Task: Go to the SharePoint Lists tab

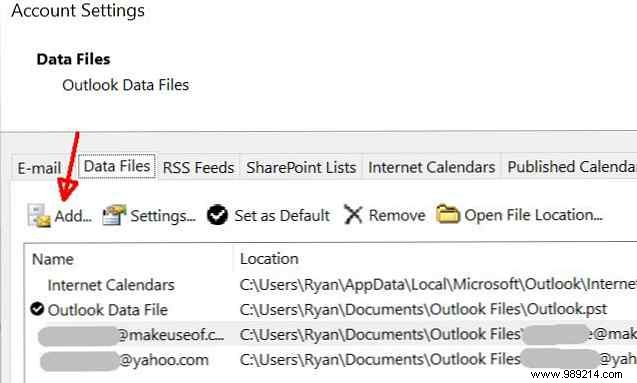Action: tap(301, 168)
